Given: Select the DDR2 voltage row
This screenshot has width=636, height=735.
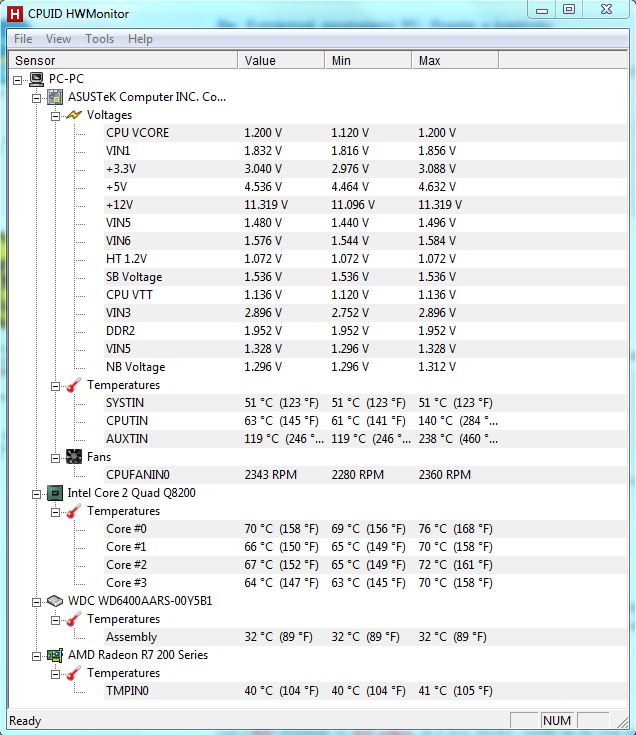Looking at the screenshot, I should tap(366, 331).
